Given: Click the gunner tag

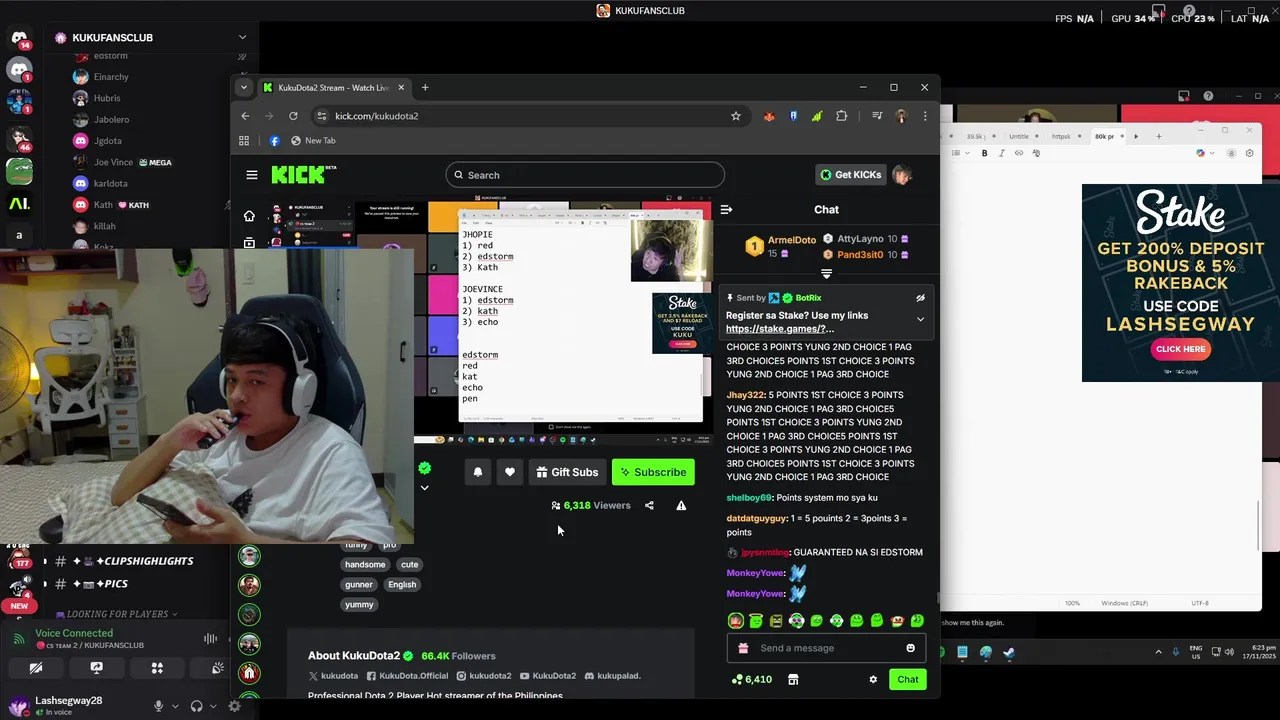Looking at the screenshot, I should [x=359, y=585].
